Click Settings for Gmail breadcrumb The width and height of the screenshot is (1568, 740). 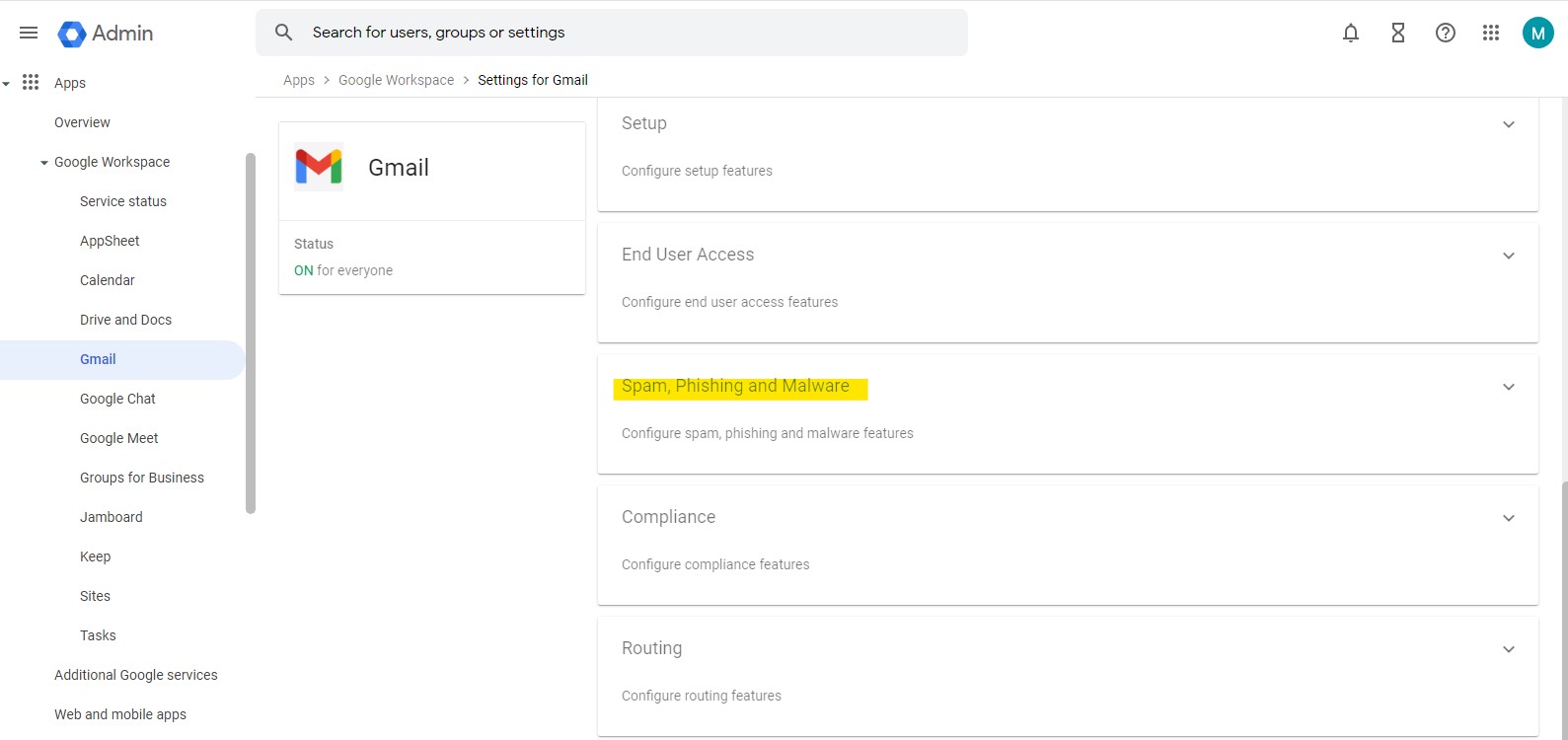tap(533, 80)
